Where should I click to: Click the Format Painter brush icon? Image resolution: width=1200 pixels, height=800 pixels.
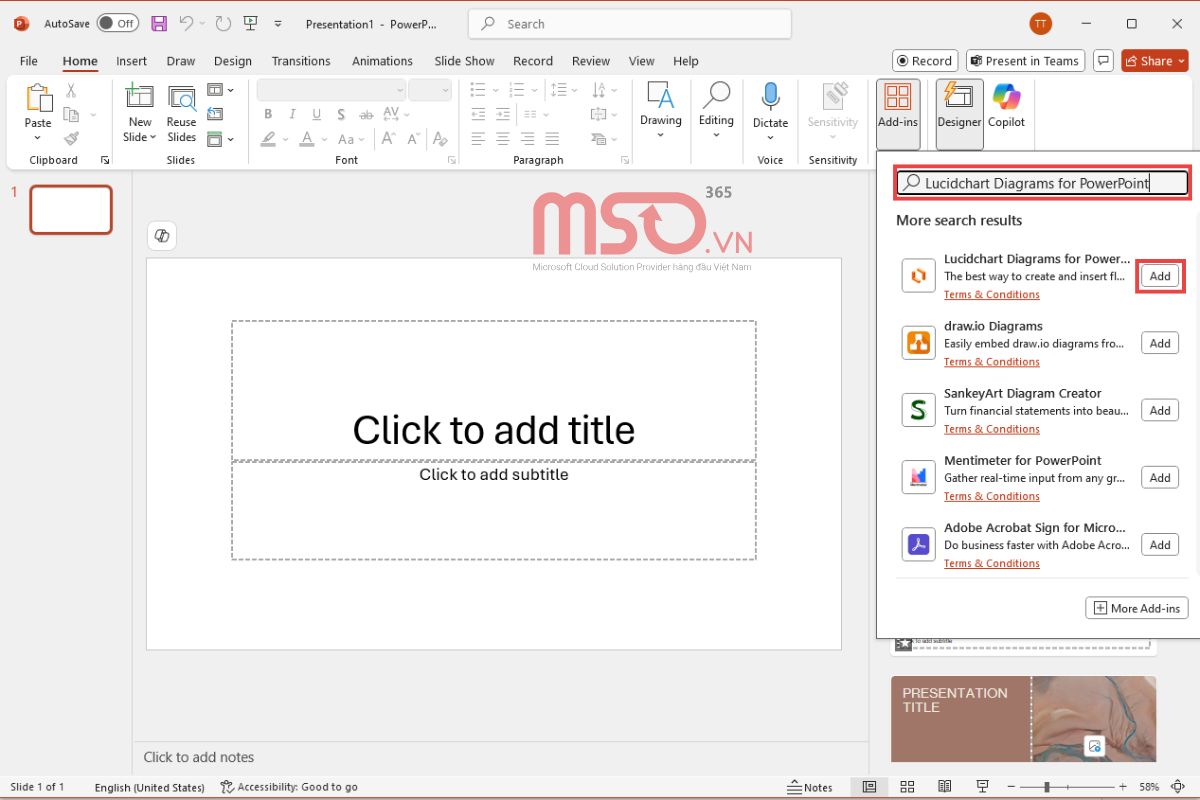(x=71, y=139)
